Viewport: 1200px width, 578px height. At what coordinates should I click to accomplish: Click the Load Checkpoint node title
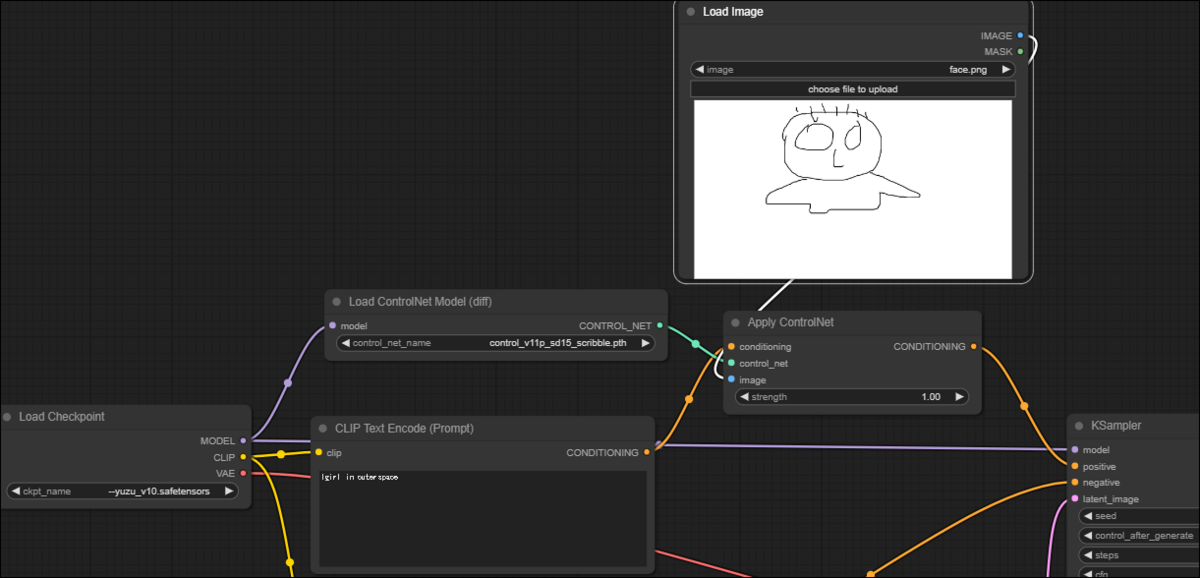pos(62,417)
